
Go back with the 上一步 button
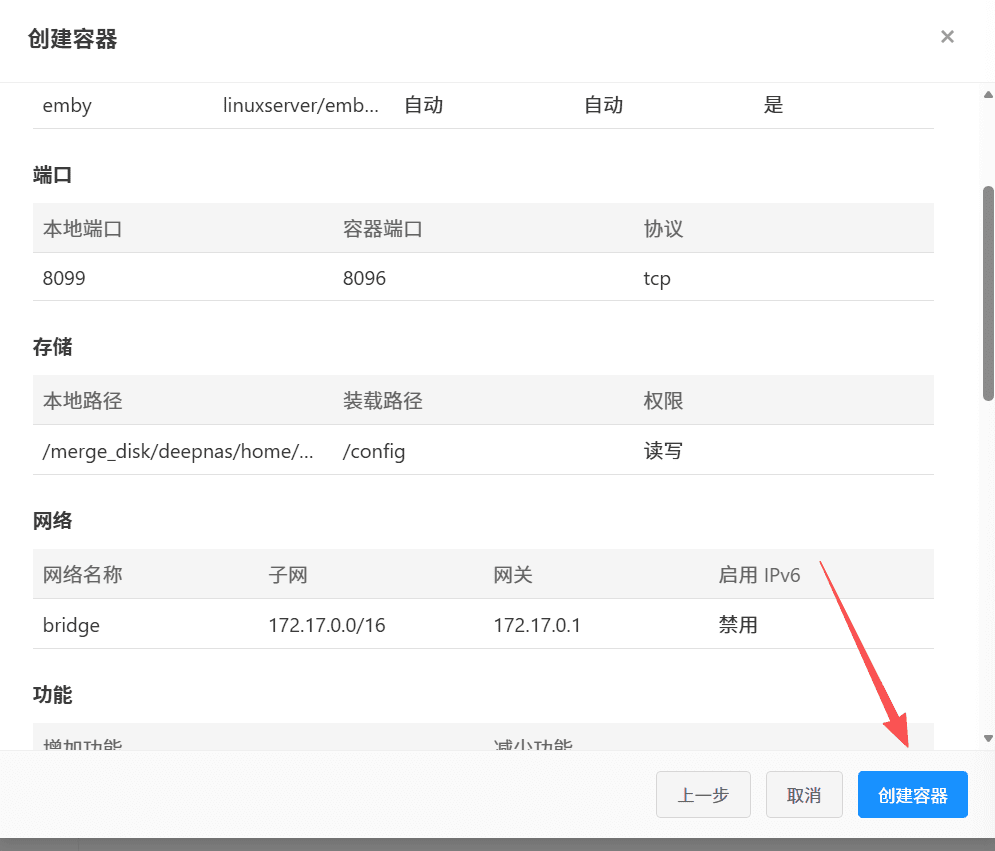coord(702,795)
